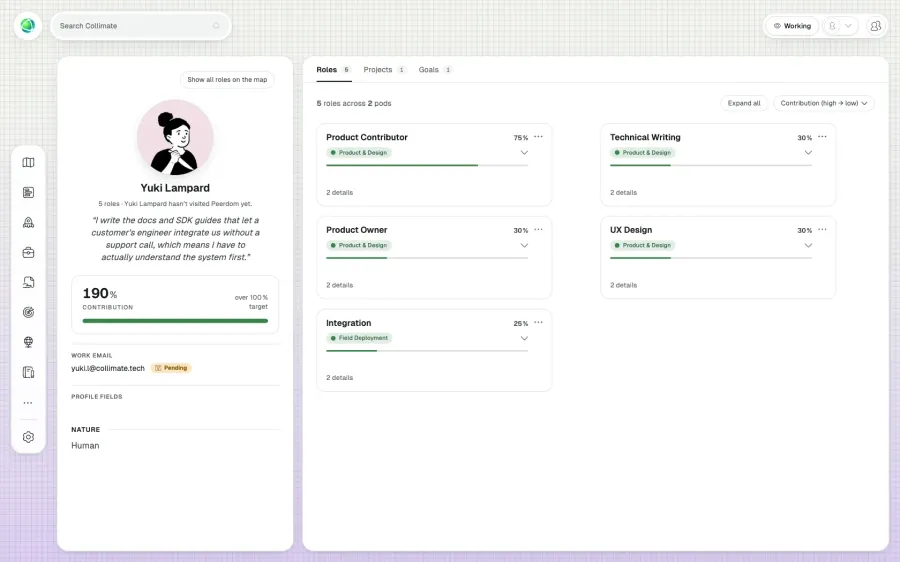900x562 pixels.
Task: Click the '5 roles across 2 pods' summary
Action: [x=354, y=103]
